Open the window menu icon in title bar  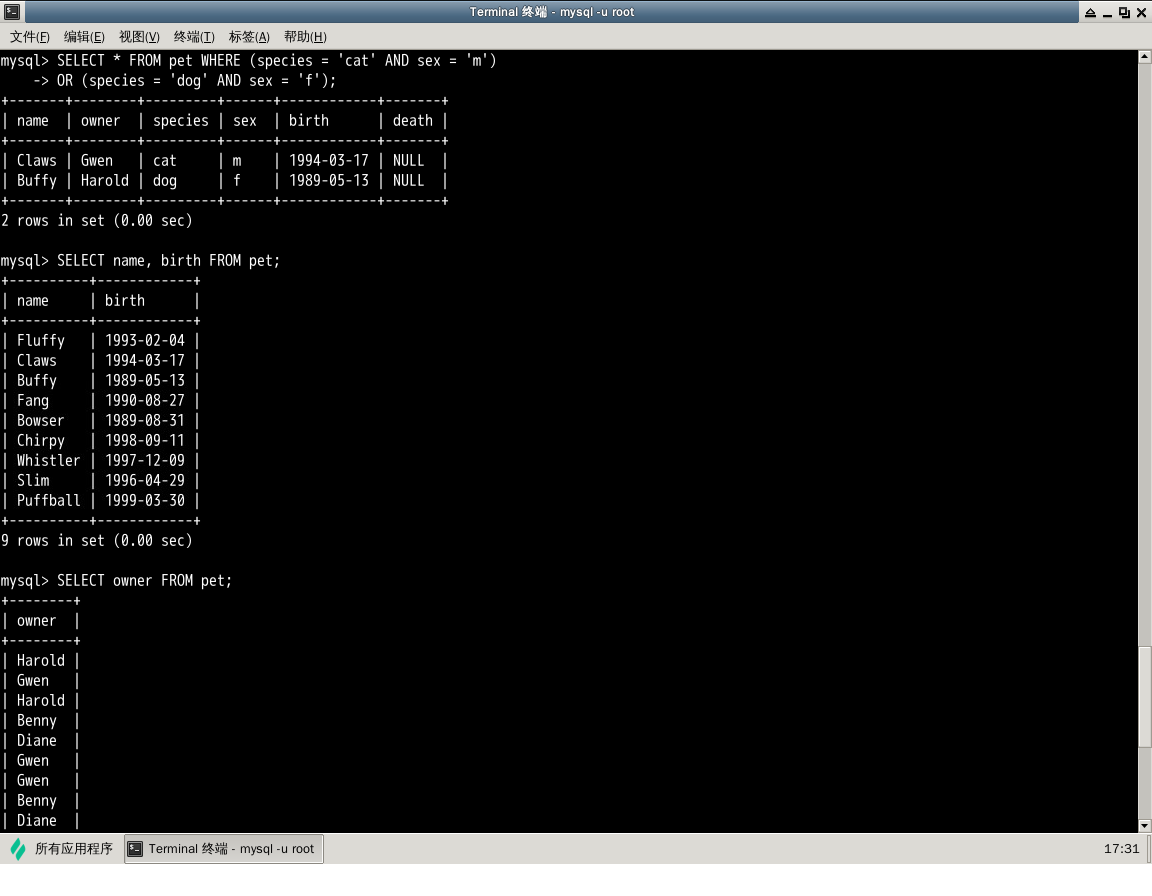click(10, 12)
